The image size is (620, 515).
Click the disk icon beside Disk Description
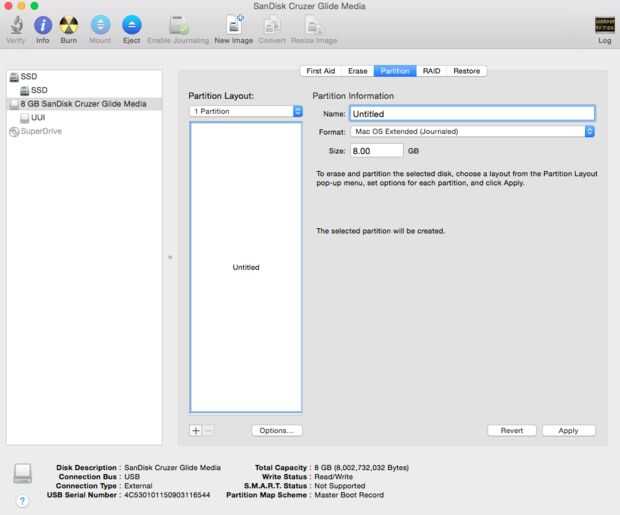(x=23, y=473)
